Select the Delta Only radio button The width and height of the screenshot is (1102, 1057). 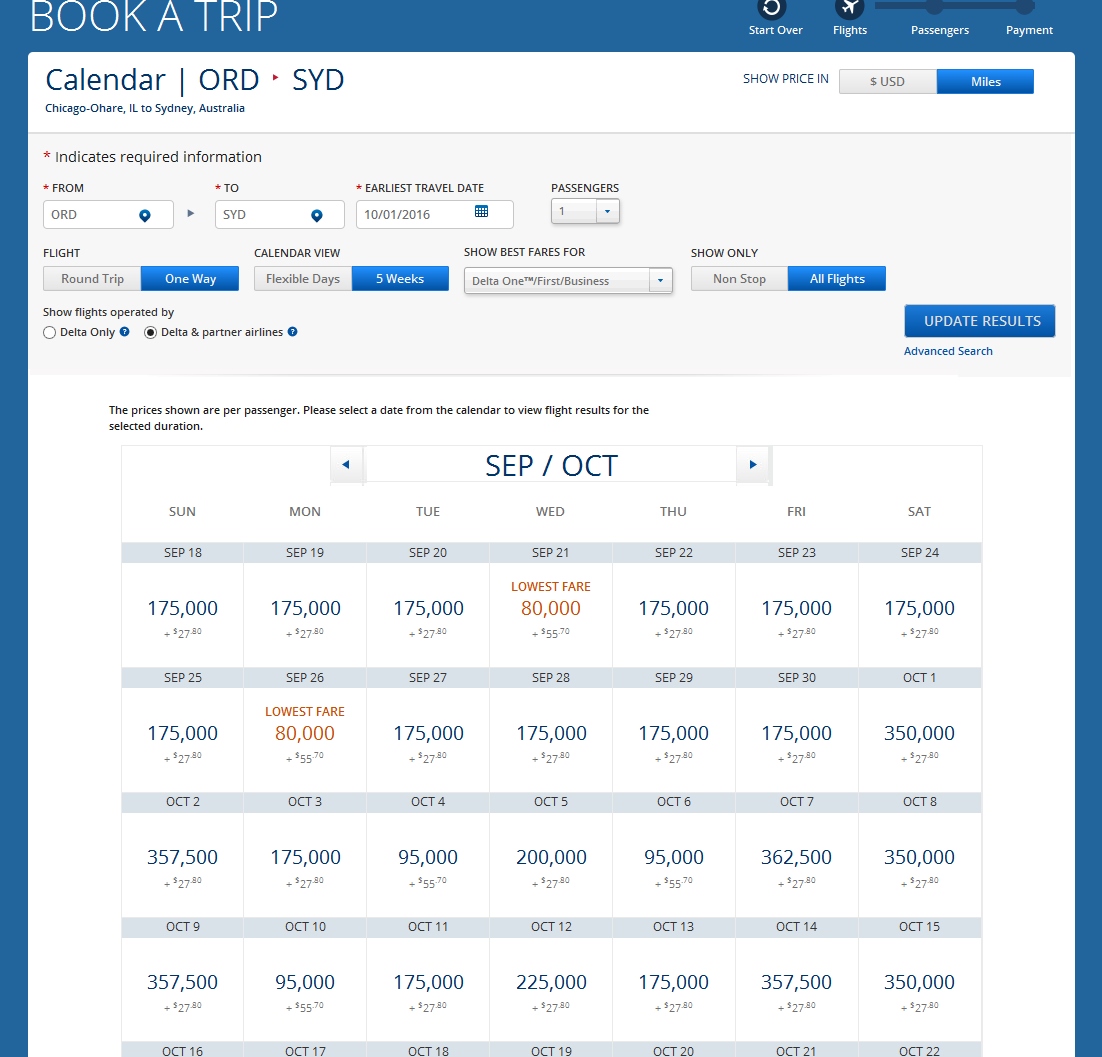50,333
